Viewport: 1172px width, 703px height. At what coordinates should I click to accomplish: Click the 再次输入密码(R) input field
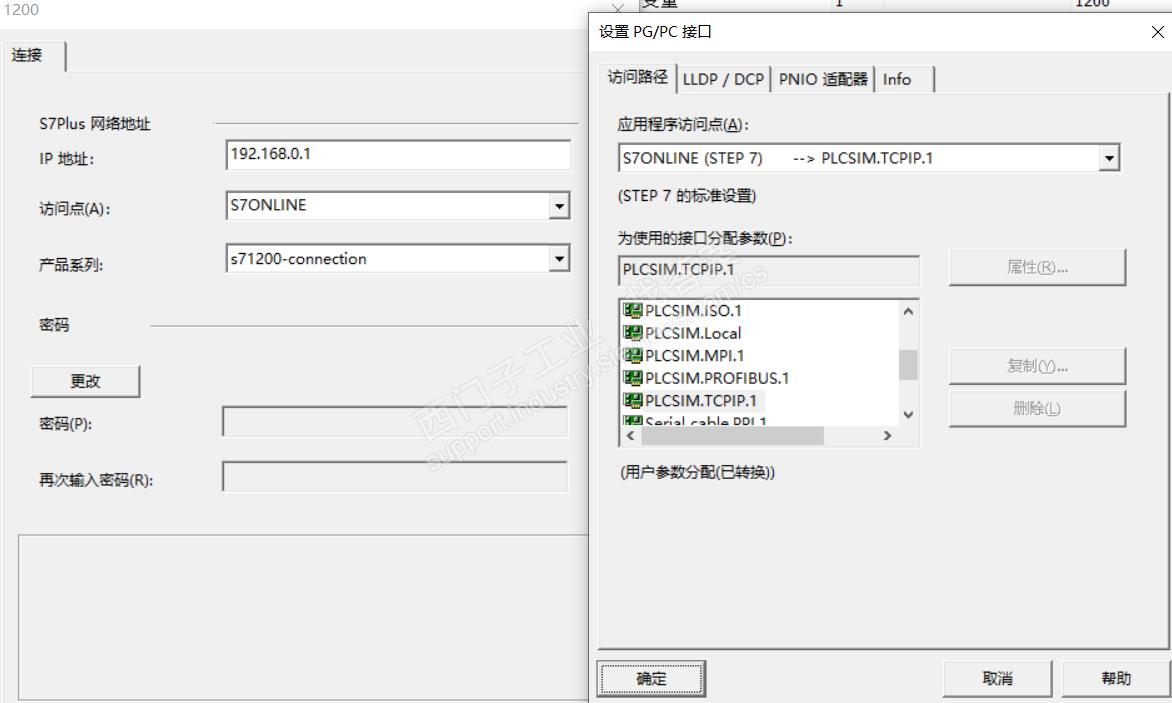(x=395, y=477)
